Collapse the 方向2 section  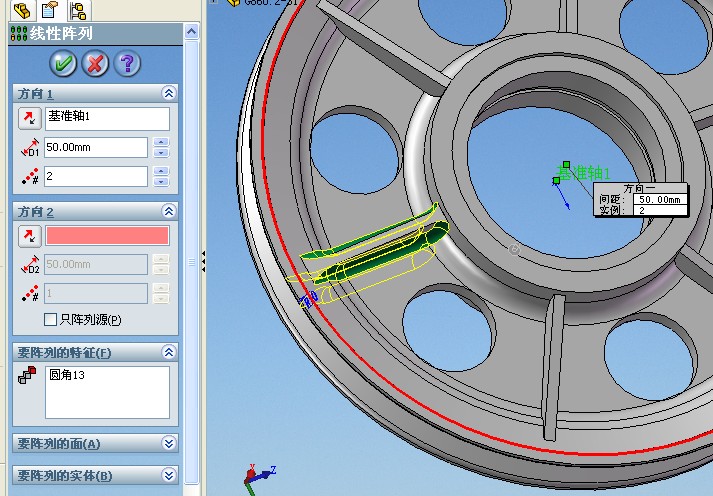click(169, 211)
